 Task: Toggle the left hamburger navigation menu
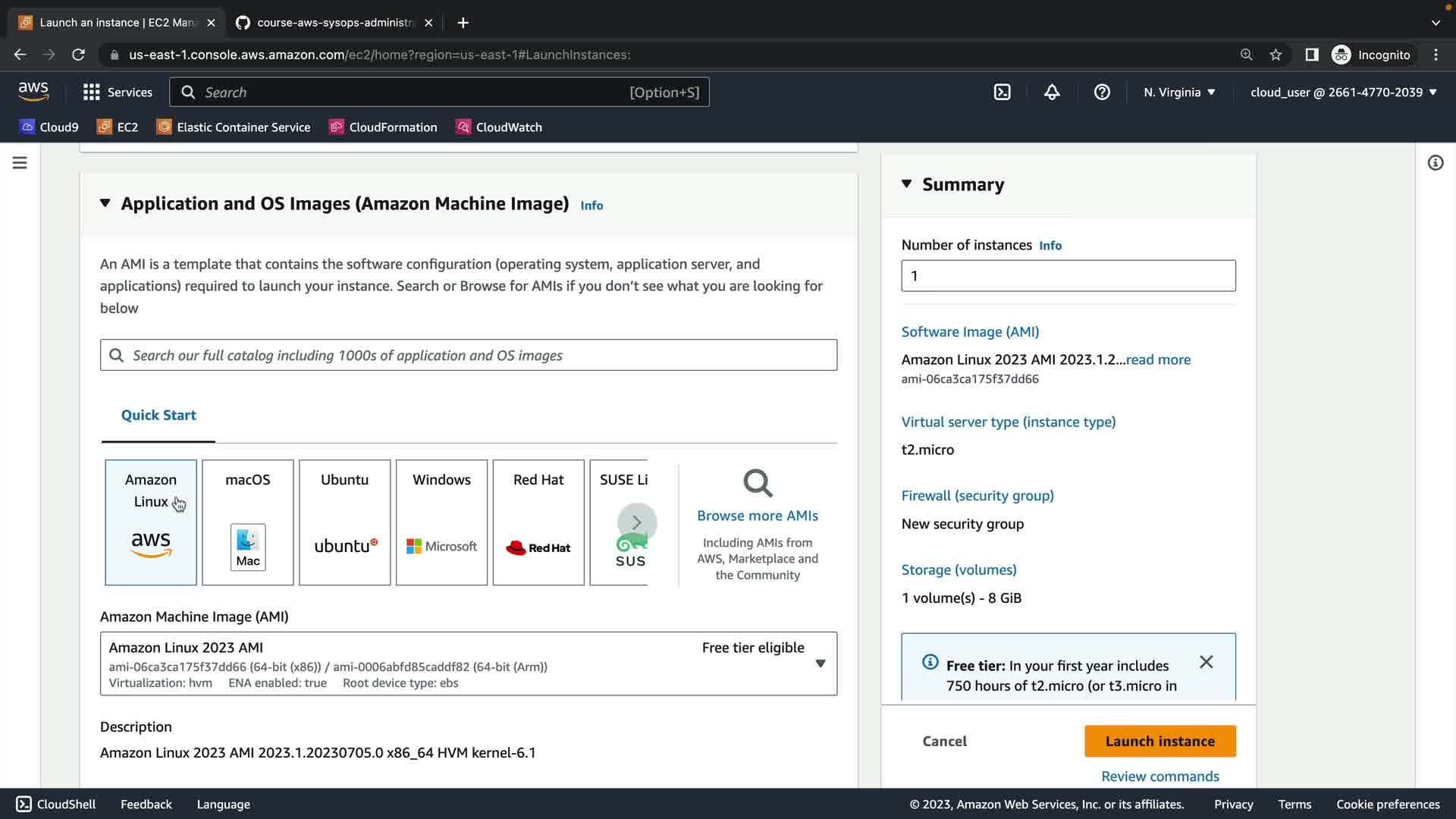pyautogui.click(x=20, y=163)
